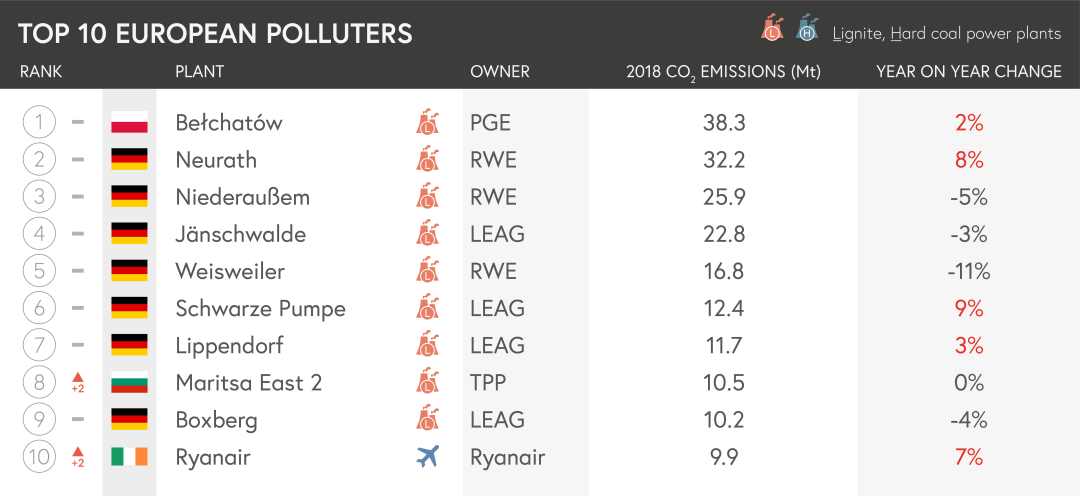
Task: Click the Niederaußem plant name
Action: (242, 197)
